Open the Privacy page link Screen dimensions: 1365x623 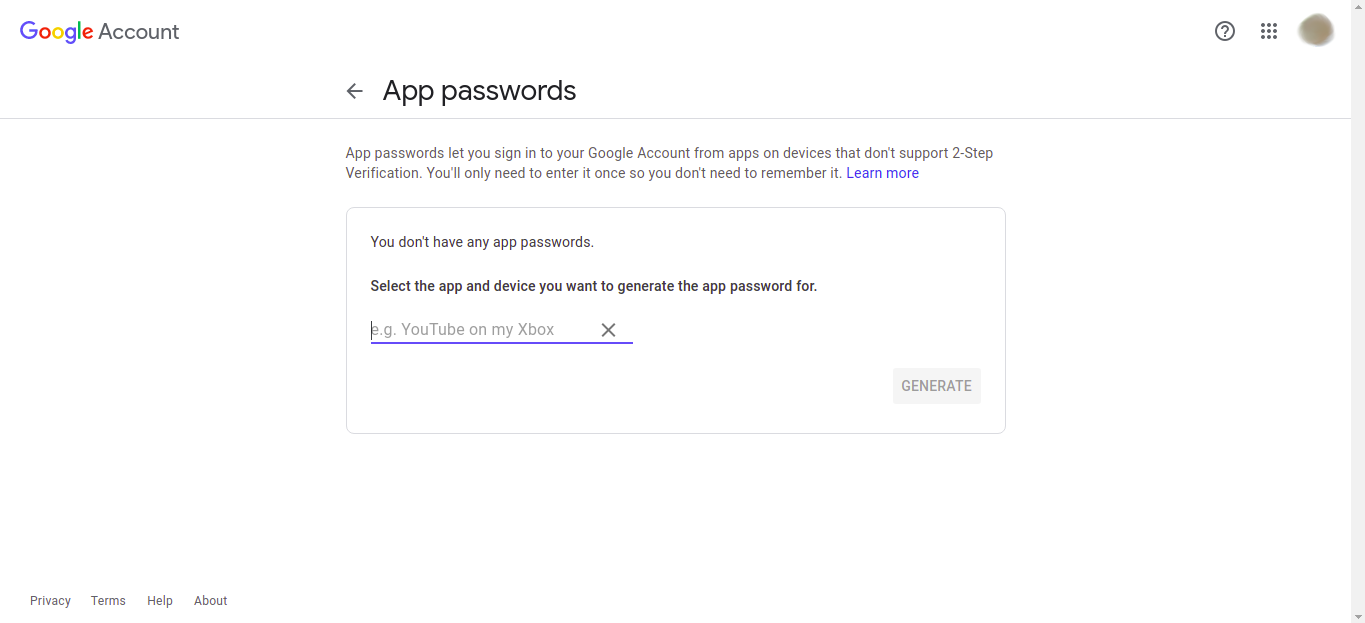50,600
